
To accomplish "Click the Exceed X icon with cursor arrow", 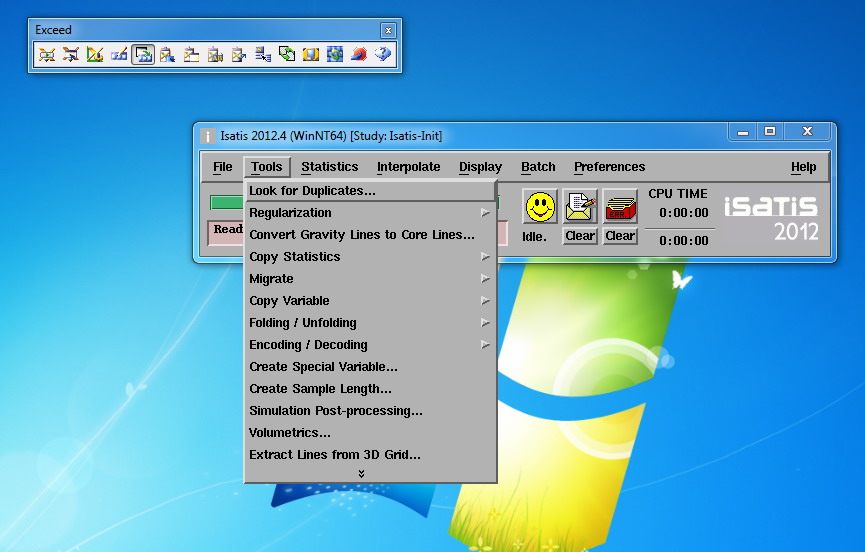I will click(x=71, y=55).
